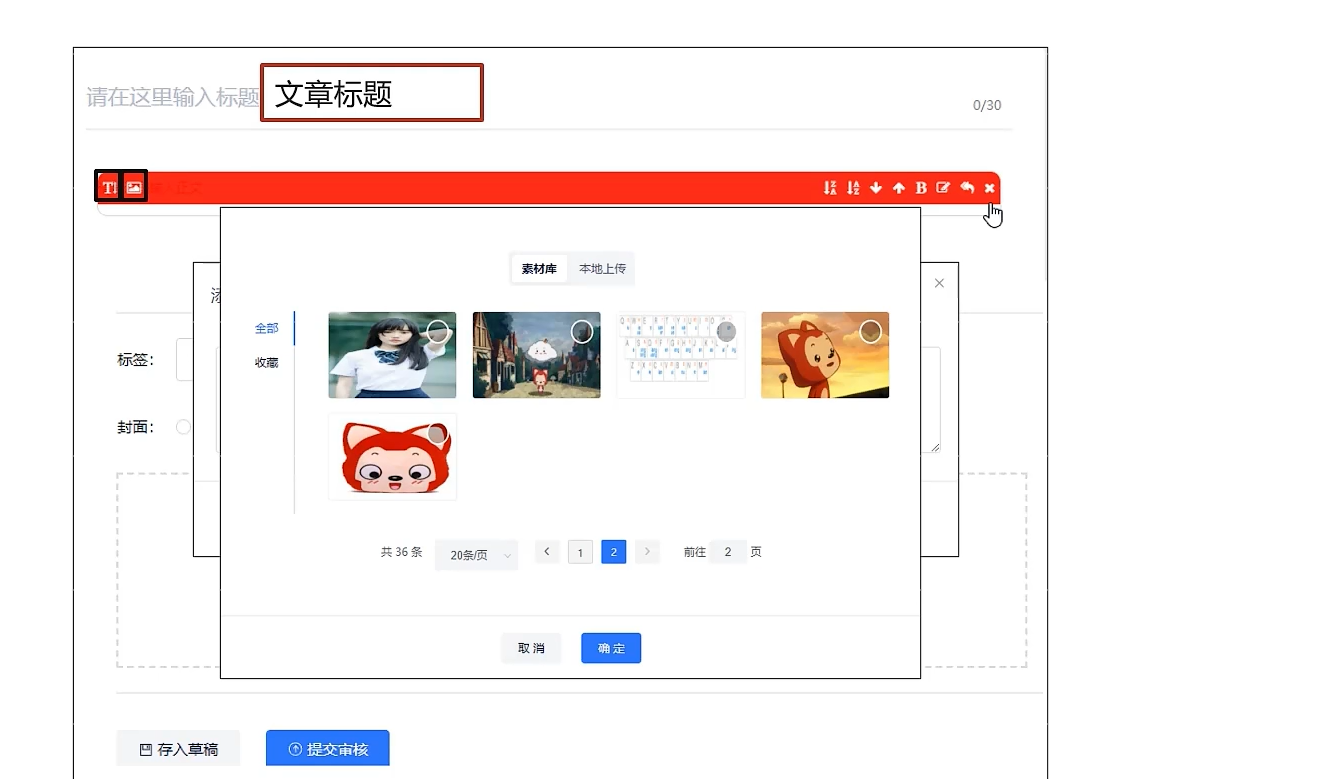Switch to the 素材库 tab
This screenshot has height=779, width=1330.
(x=539, y=269)
